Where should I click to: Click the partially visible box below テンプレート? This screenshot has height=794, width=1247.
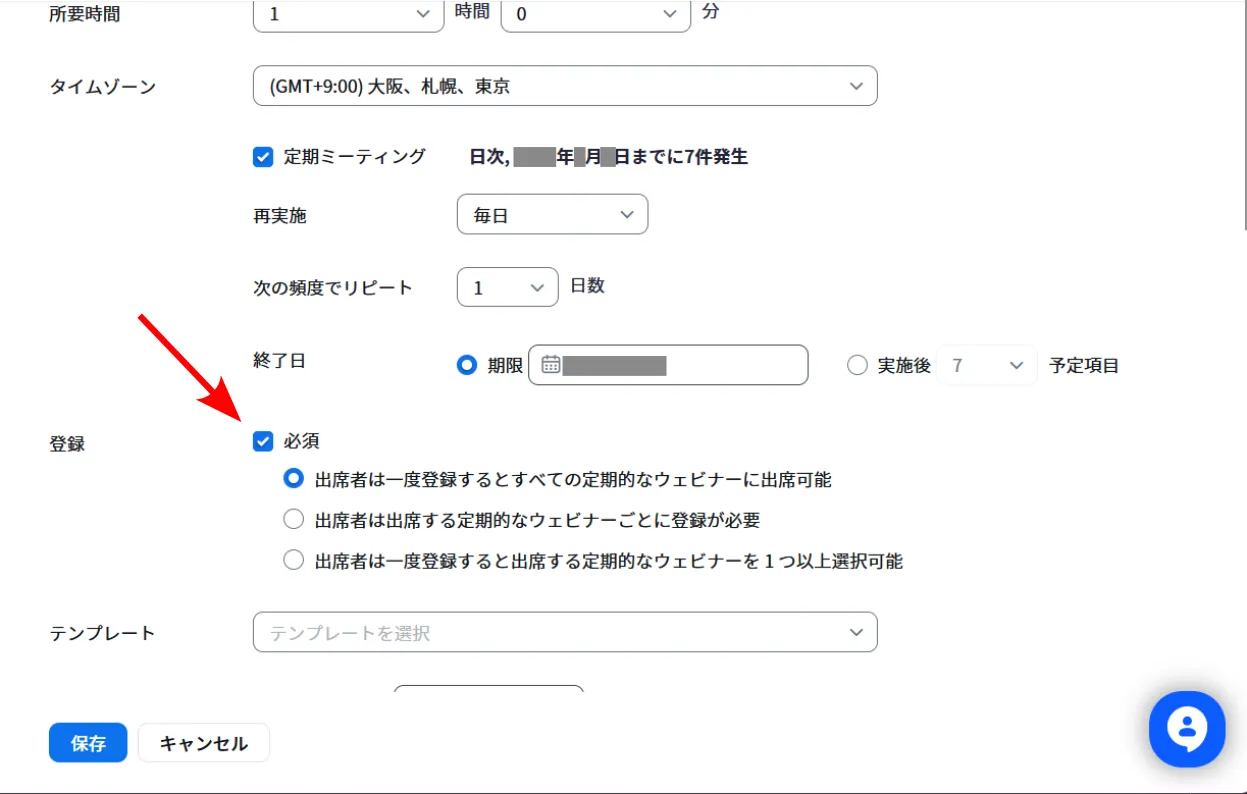pyautogui.click(x=488, y=688)
